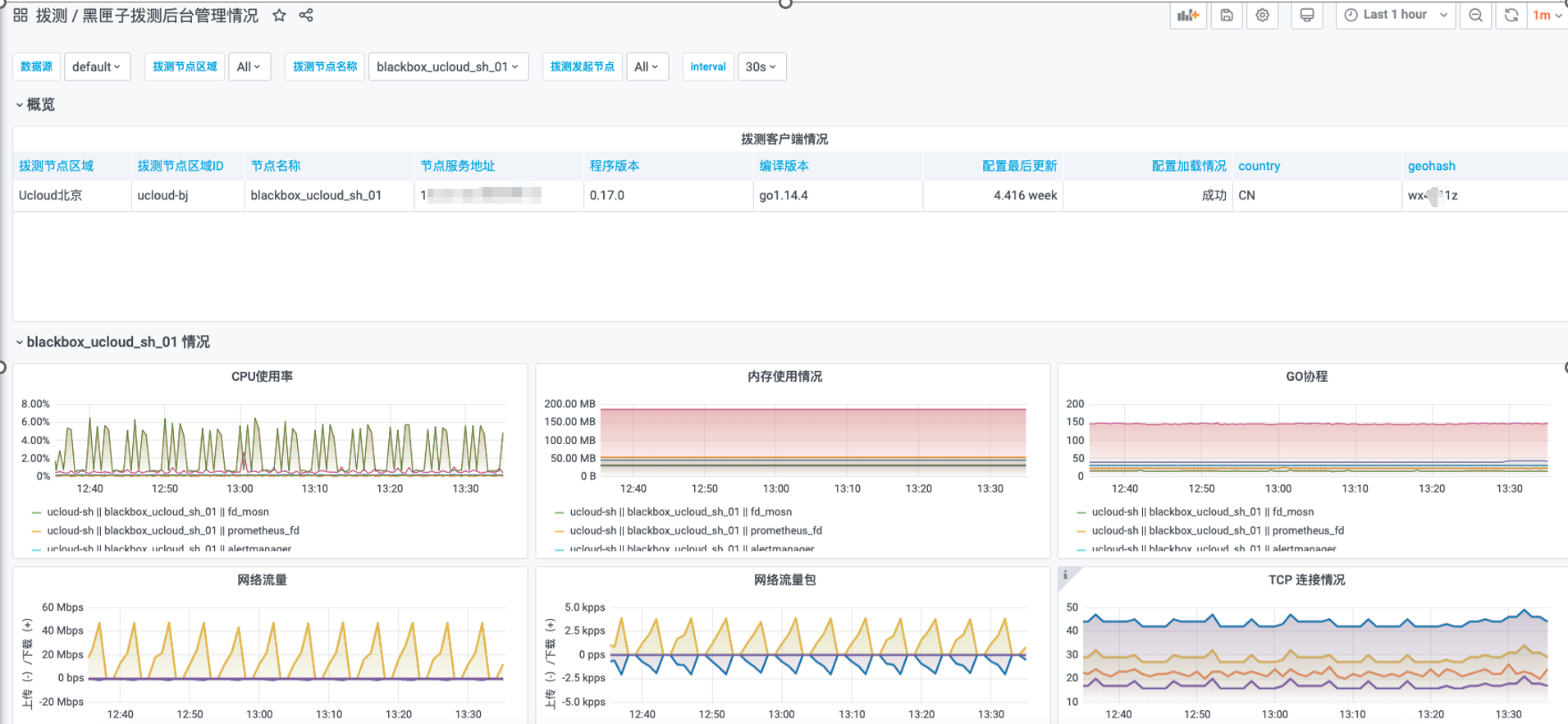Image resolution: width=1568 pixels, height=724 pixels.
Task: Cycle view mode with the monitor icon
Action: click(x=1307, y=16)
